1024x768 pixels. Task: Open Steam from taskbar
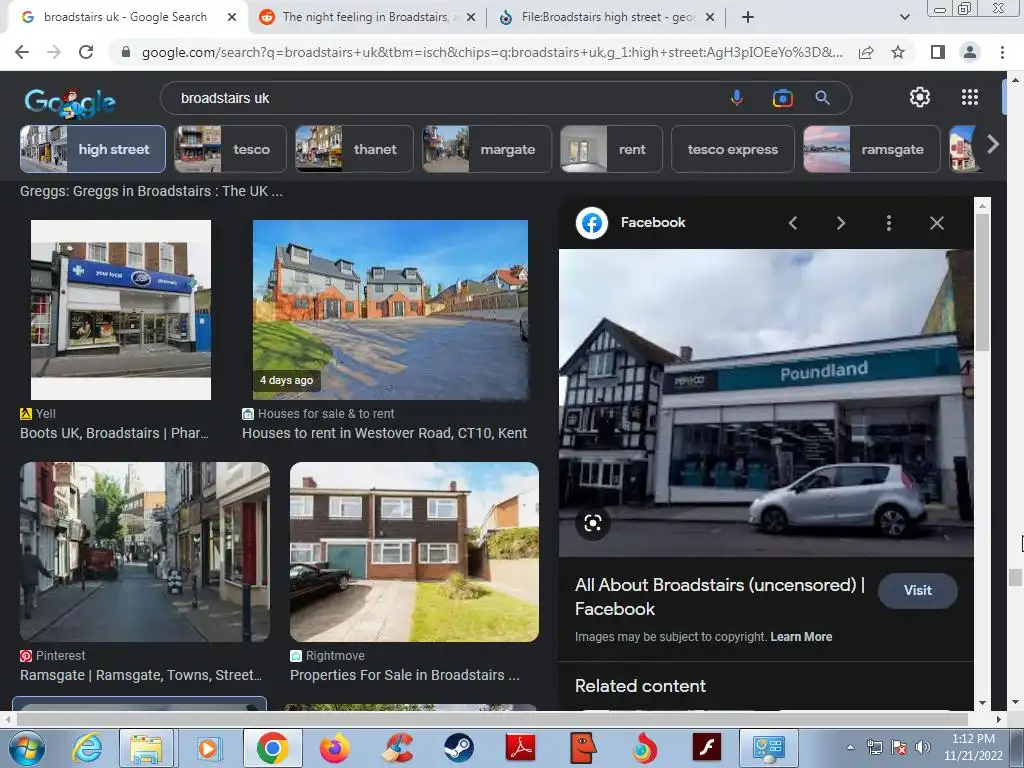459,748
